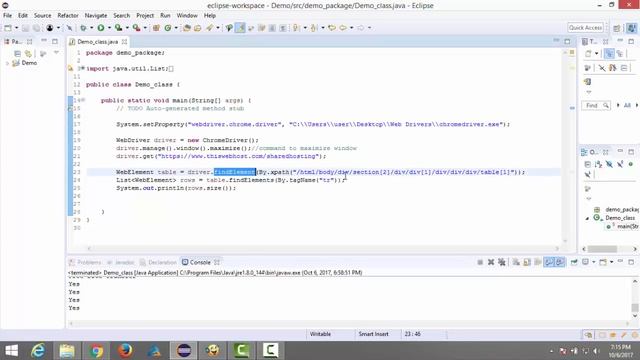Click the Find field in Task List

click(x=595, y=106)
